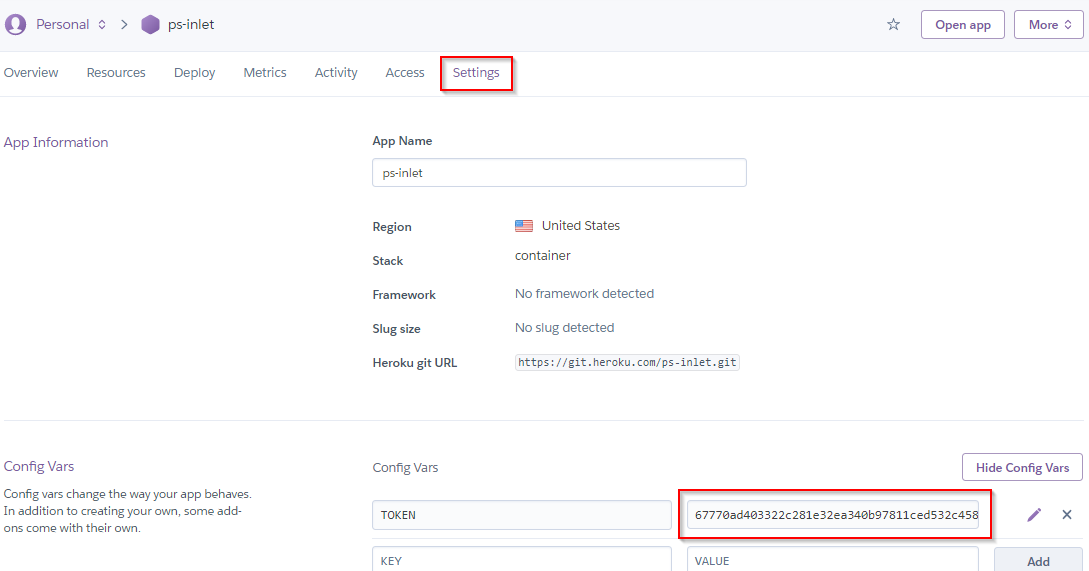Click the Add config var button
Screen dimensions: 1089x571
pos(1038,560)
